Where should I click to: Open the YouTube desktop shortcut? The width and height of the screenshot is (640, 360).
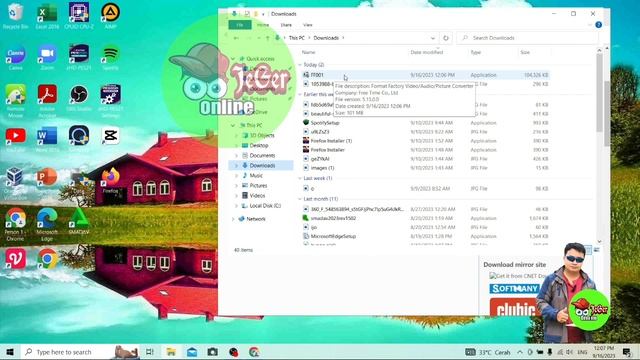[15, 139]
